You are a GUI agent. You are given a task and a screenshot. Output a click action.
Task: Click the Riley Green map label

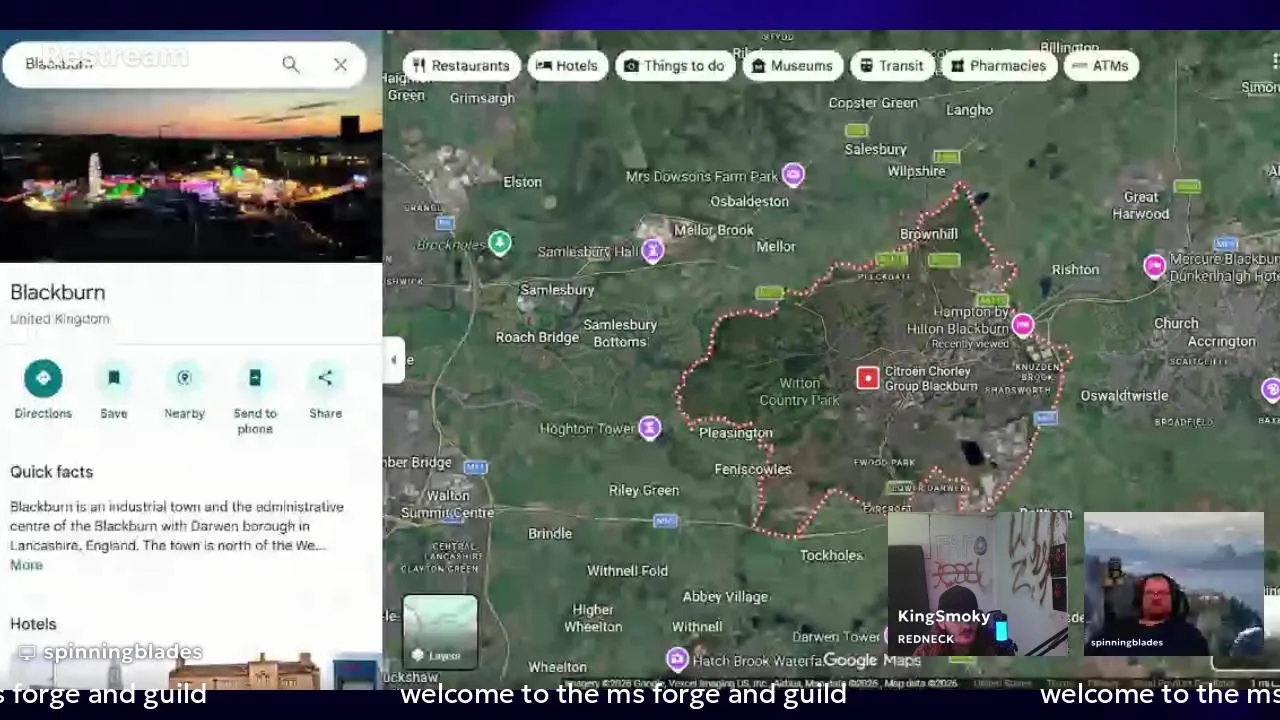click(x=644, y=490)
